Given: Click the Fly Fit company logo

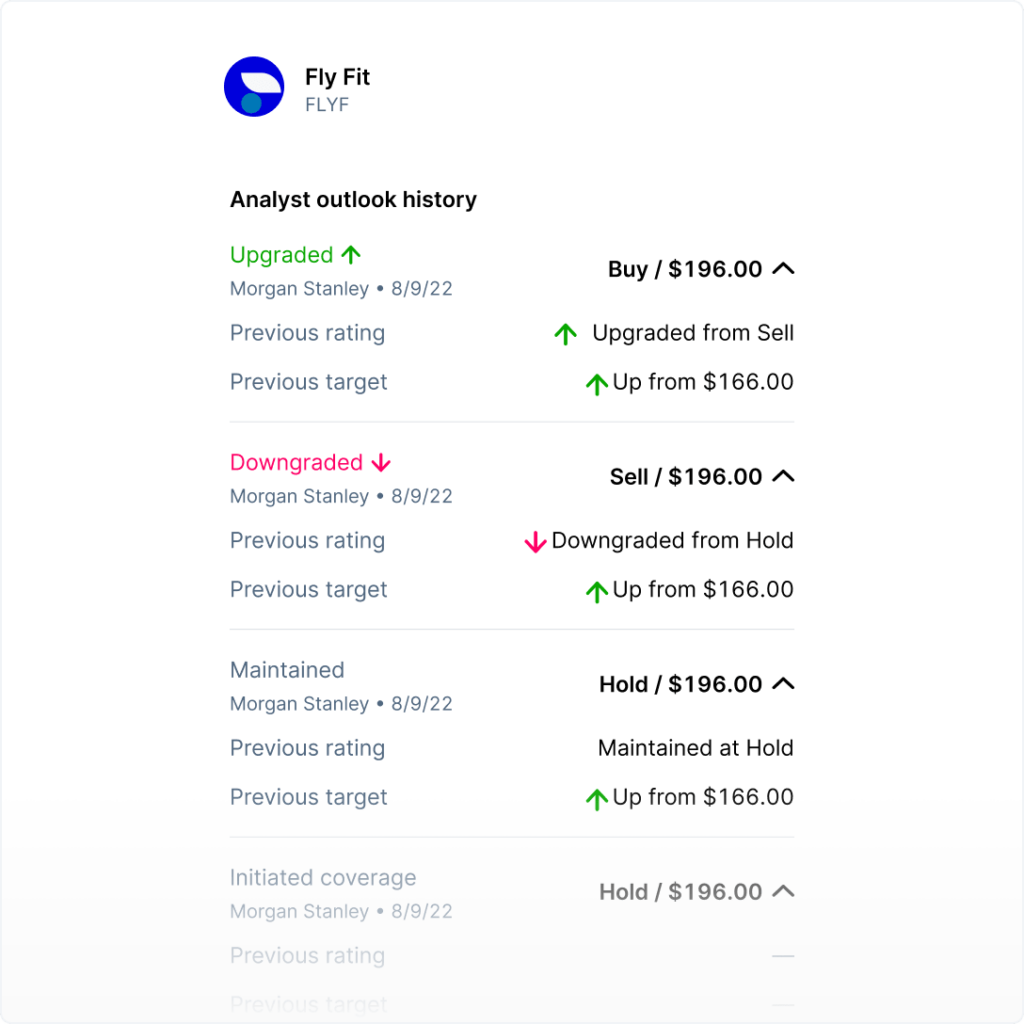Looking at the screenshot, I should pos(254,87).
